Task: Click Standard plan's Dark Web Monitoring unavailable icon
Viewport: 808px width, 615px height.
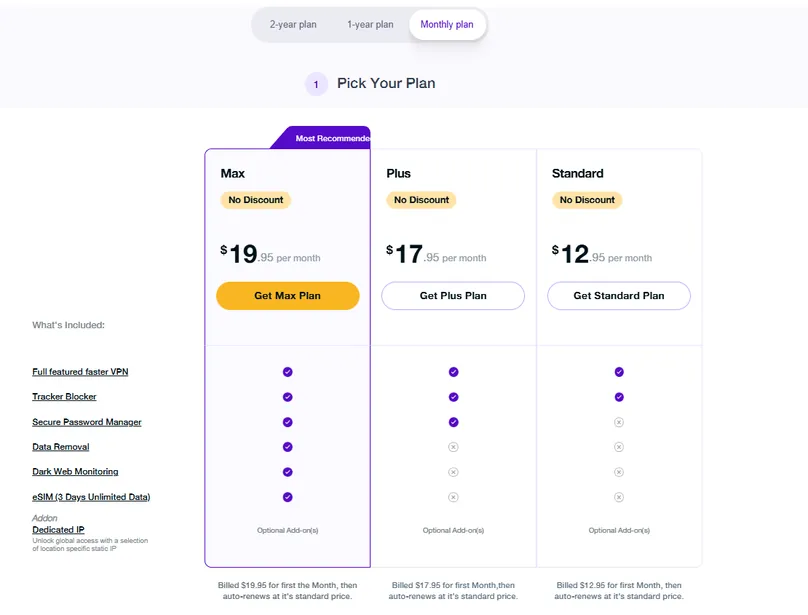Action: point(619,472)
